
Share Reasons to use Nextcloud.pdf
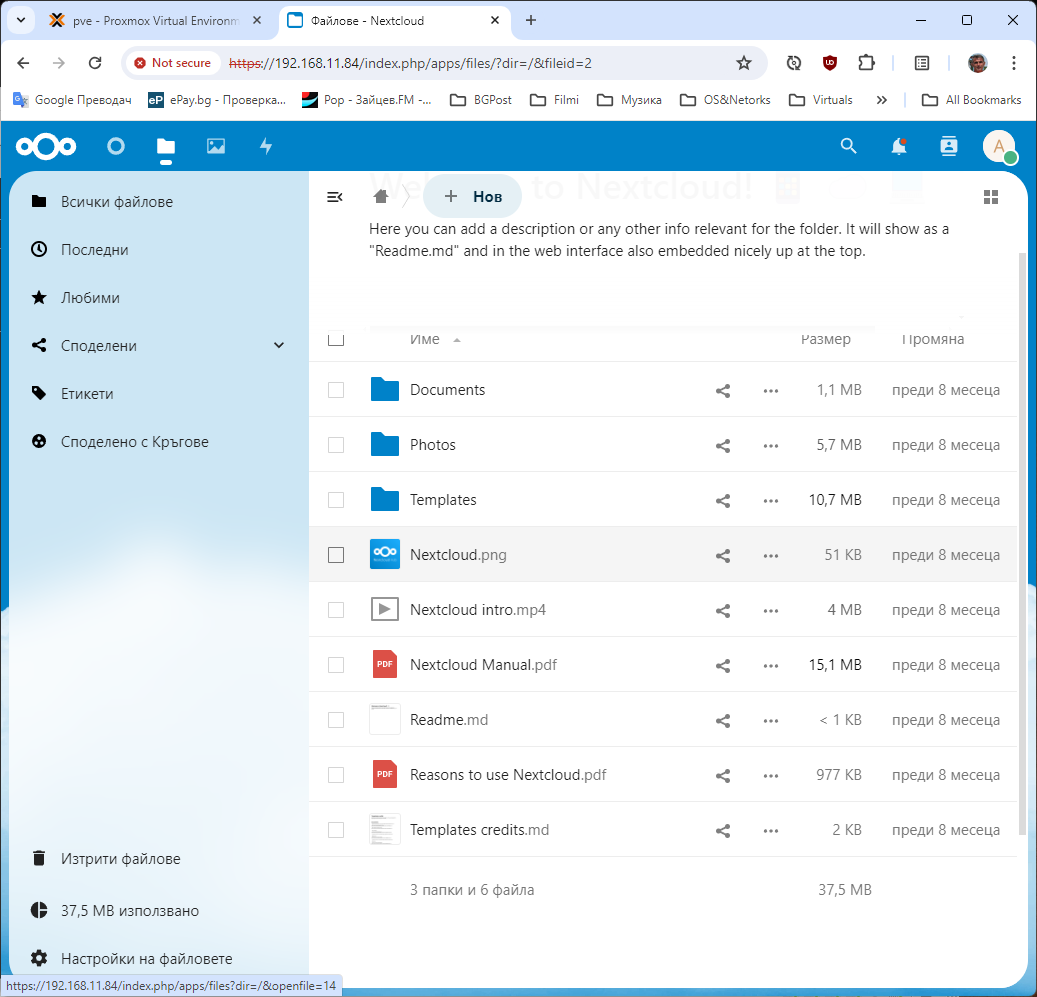[723, 775]
